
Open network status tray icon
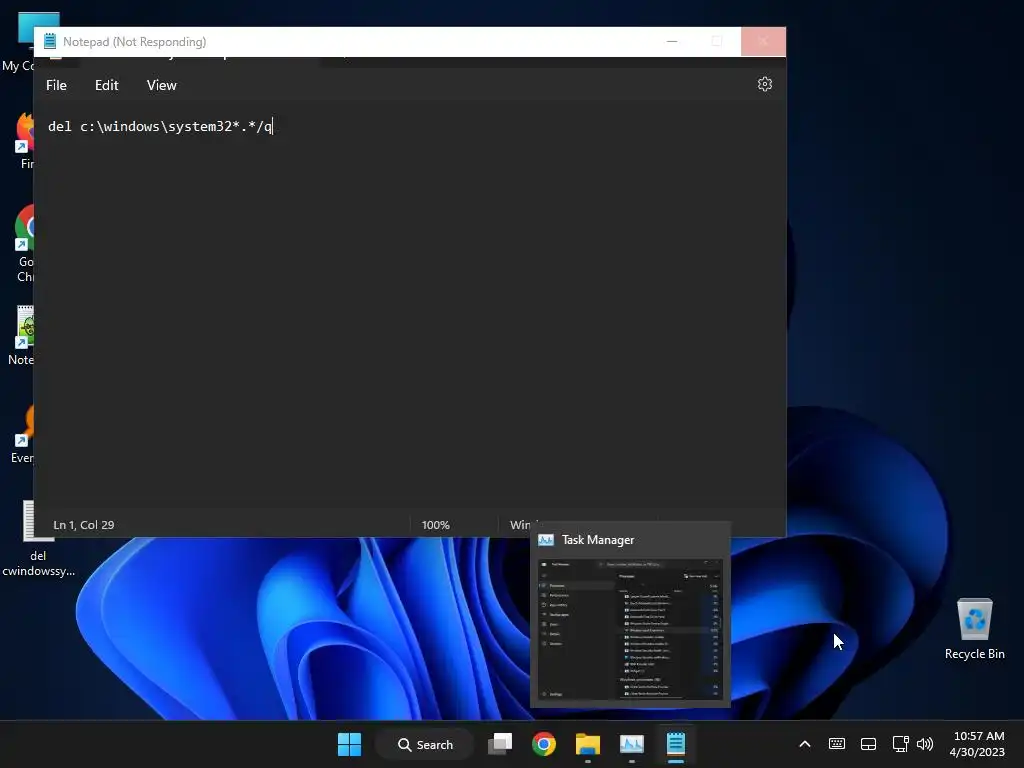click(901, 744)
